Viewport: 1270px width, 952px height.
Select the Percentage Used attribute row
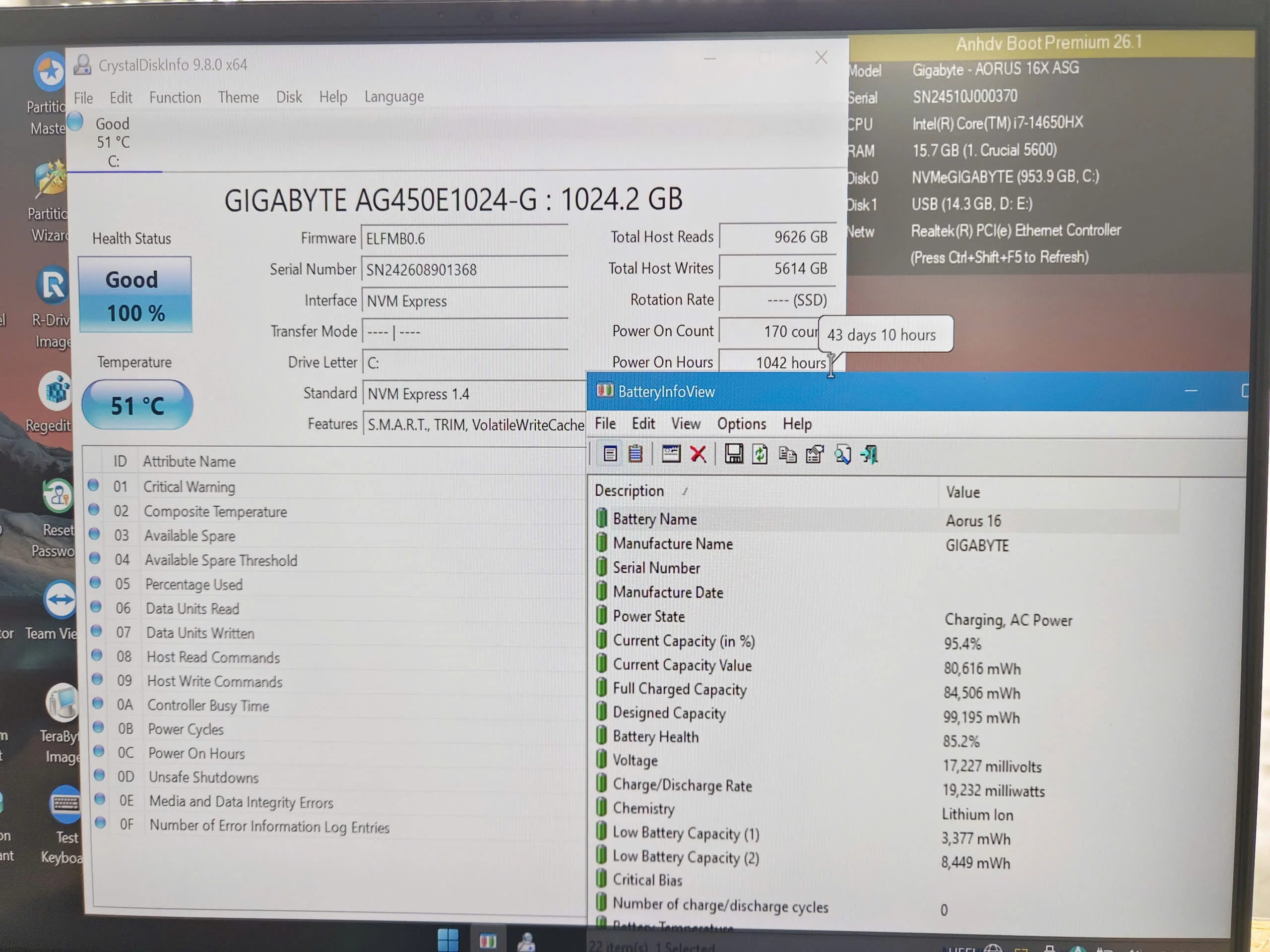point(338,584)
